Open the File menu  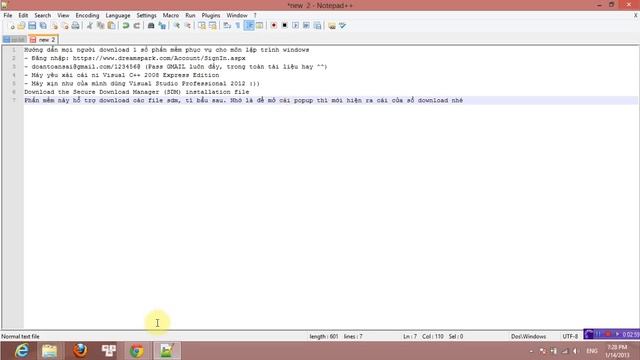(8, 16)
